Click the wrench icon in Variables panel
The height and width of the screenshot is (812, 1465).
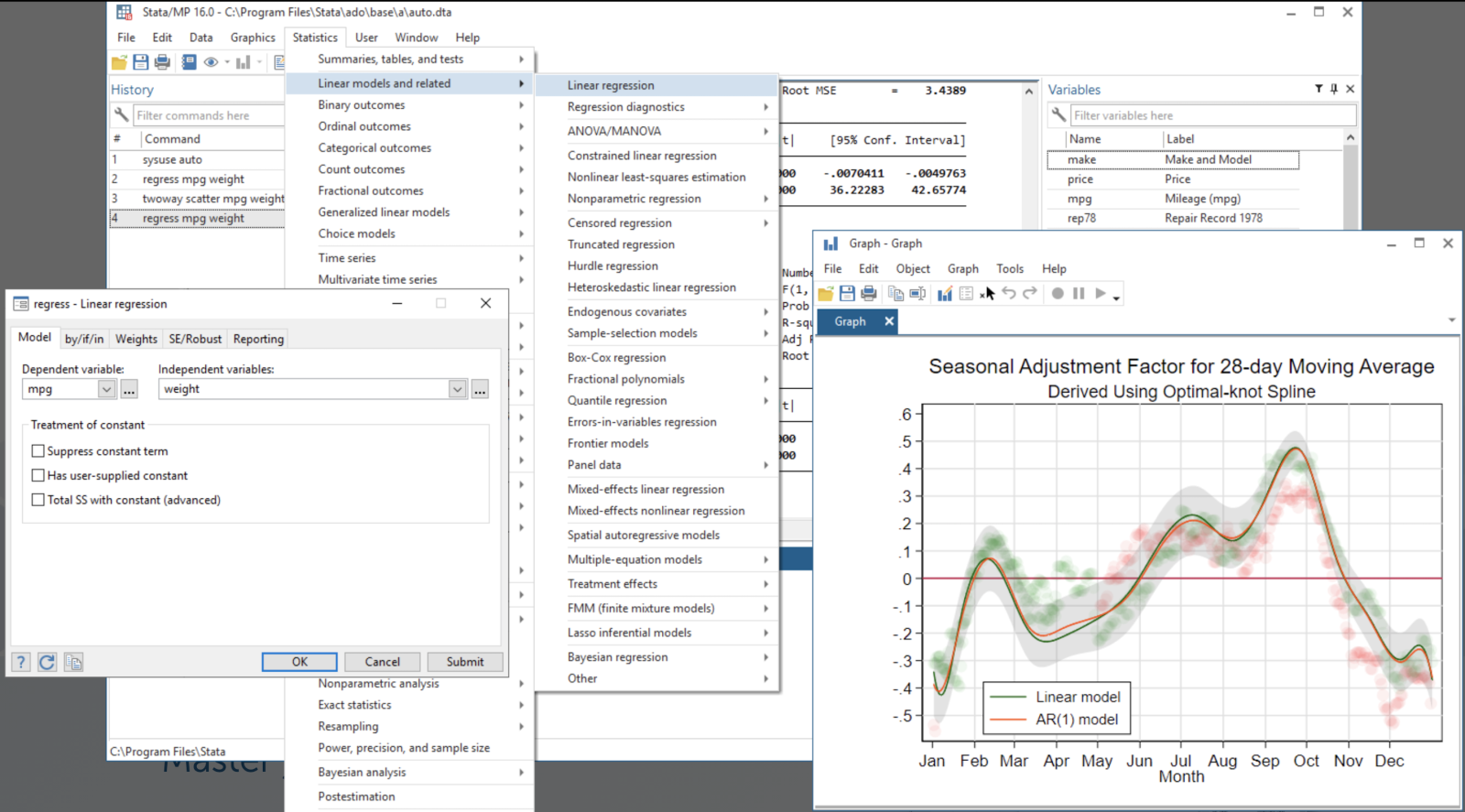click(x=1058, y=115)
